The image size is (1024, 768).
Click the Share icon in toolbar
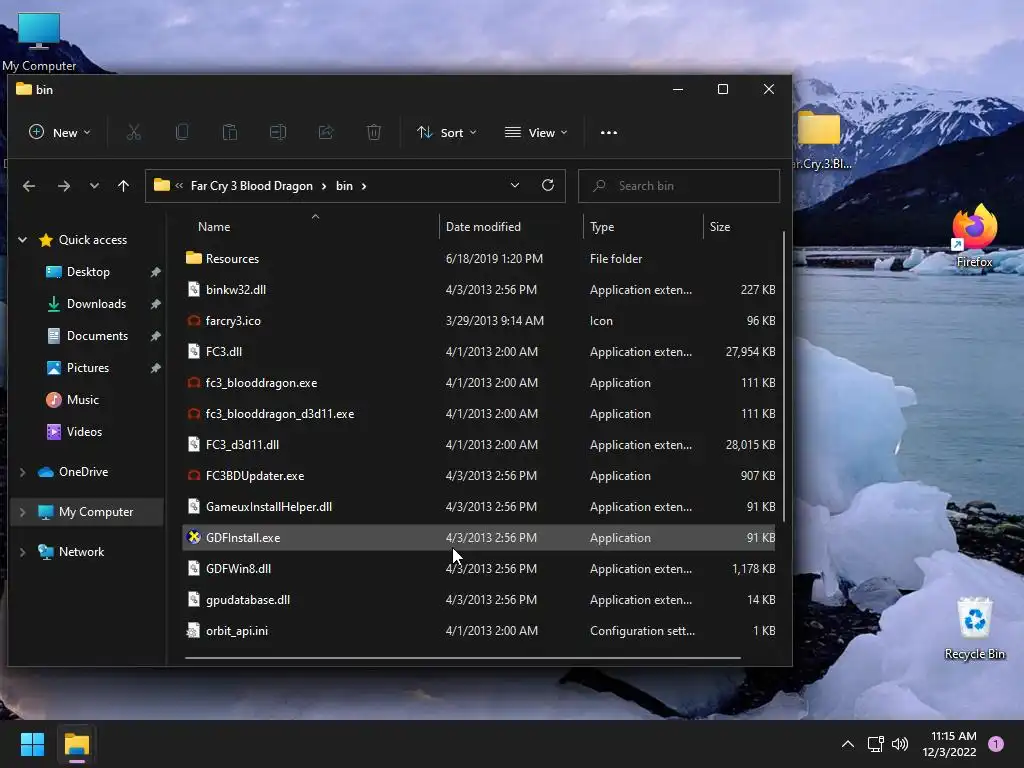point(326,133)
